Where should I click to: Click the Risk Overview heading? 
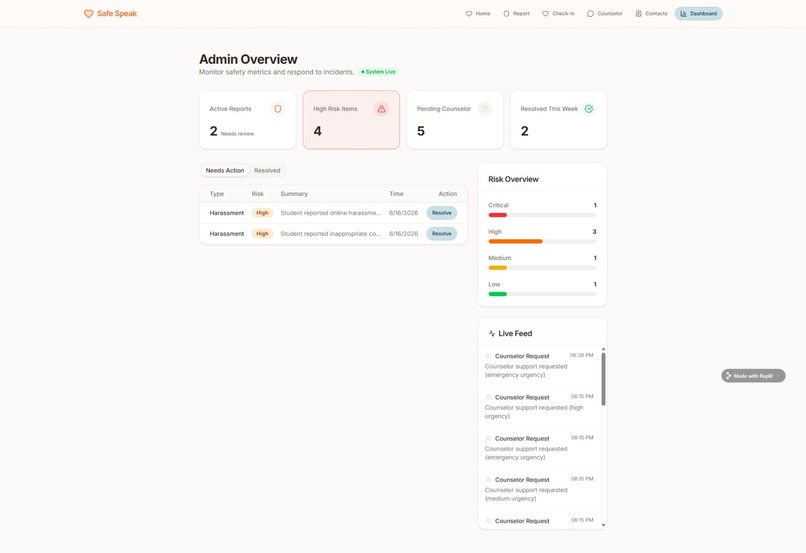(x=514, y=179)
